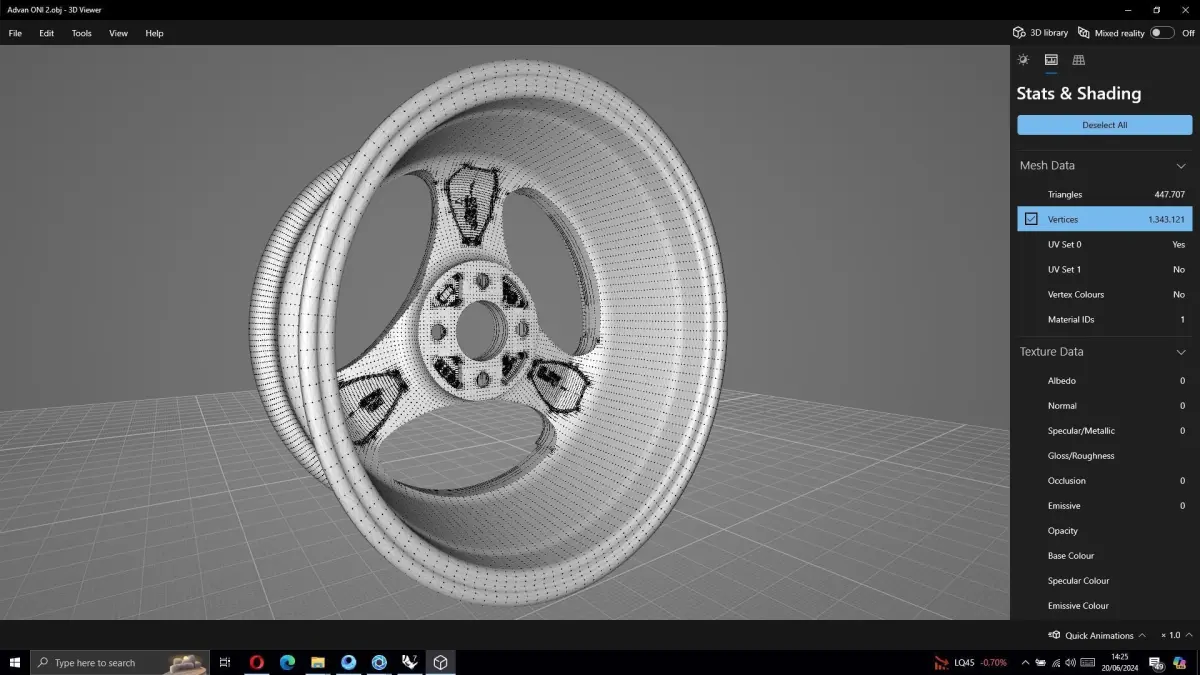This screenshot has width=1200, height=675.
Task: Select the Normal texture row
Action: pyautogui.click(x=1105, y=405)
